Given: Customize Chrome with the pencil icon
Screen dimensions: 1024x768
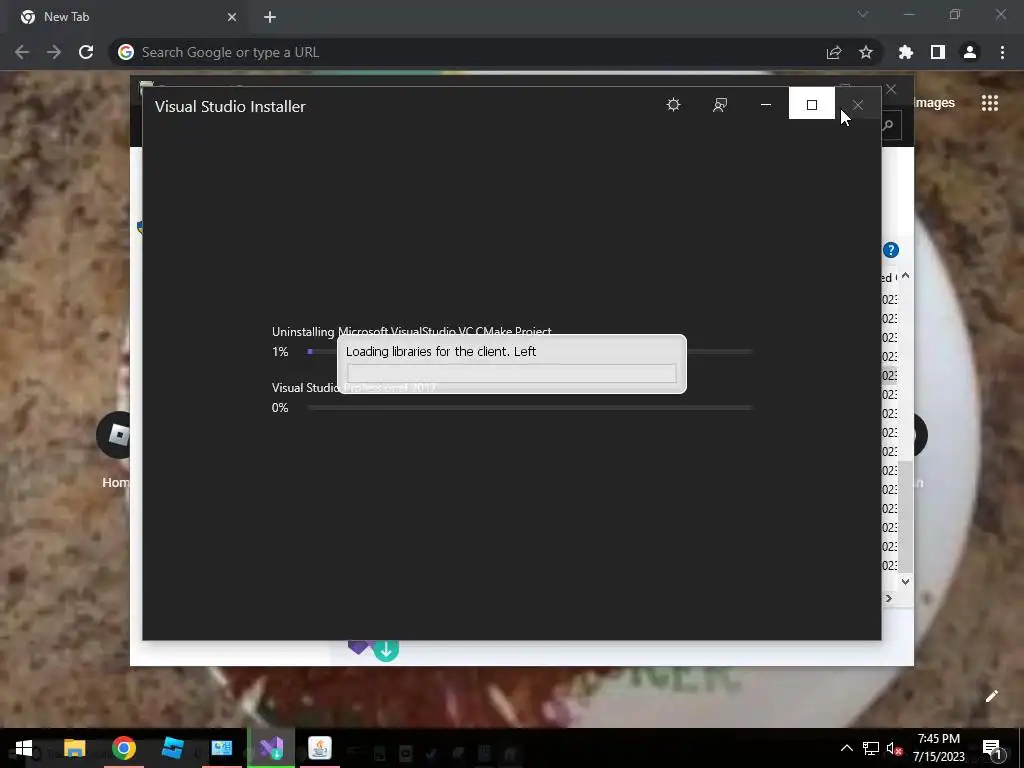Looking at the screenshot, I should point(991,696).
